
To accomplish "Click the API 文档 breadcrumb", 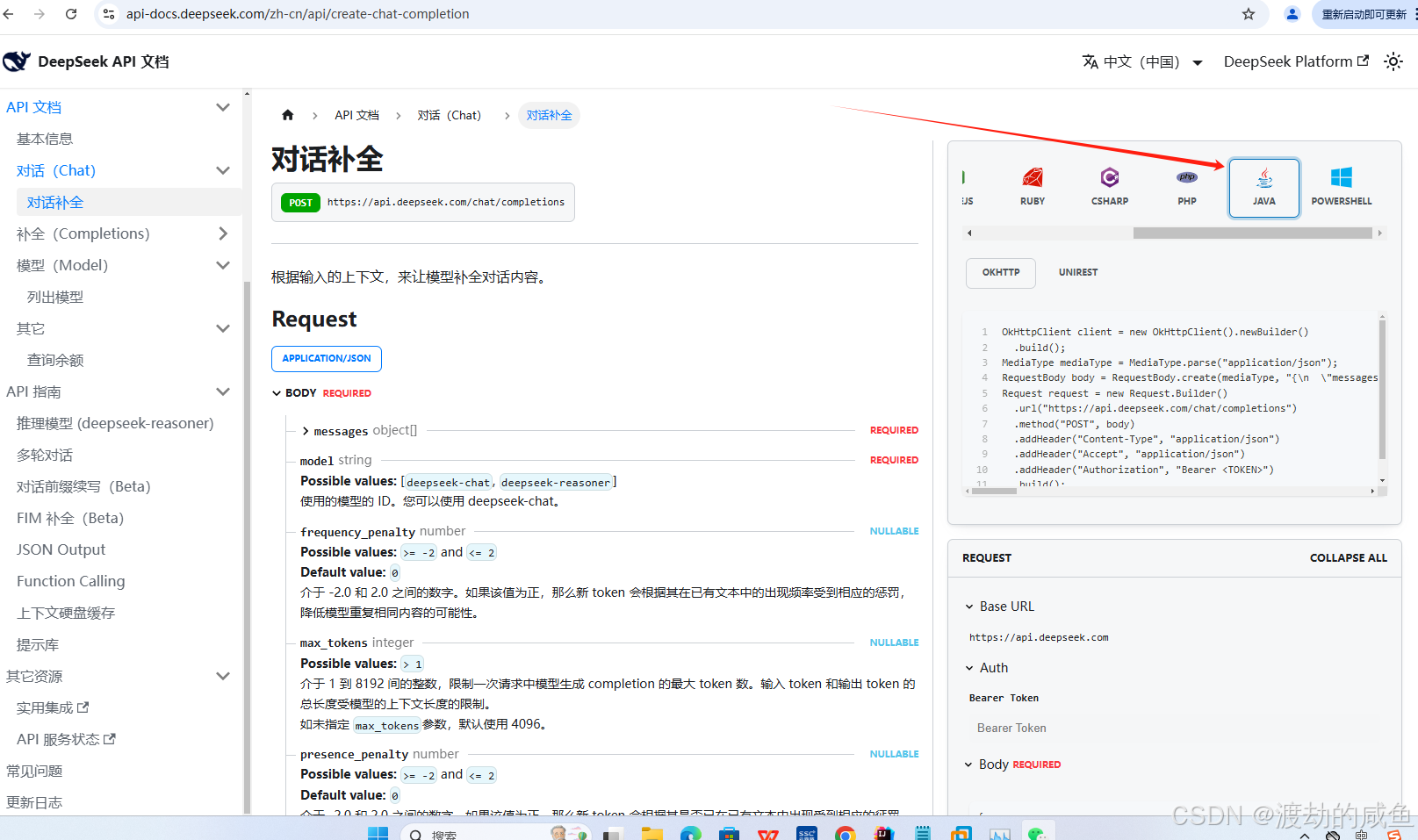I will click(356, 115).
